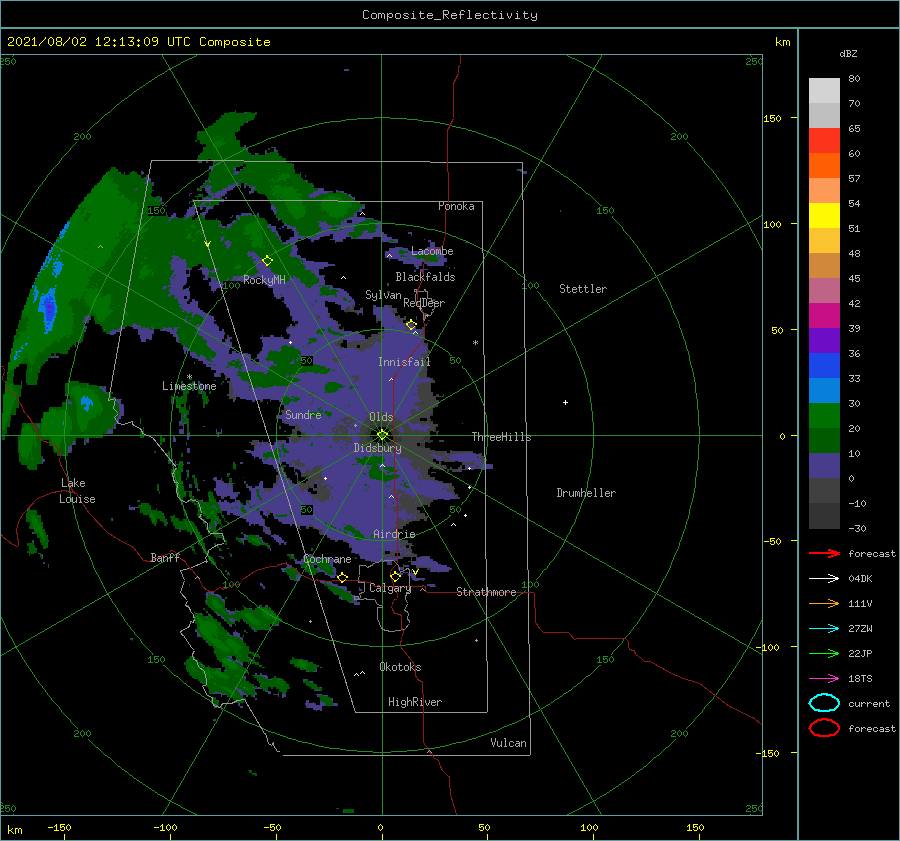900x841 pixels.
Task: Click the Sylvan map label
Action: (x=383, y=295)
